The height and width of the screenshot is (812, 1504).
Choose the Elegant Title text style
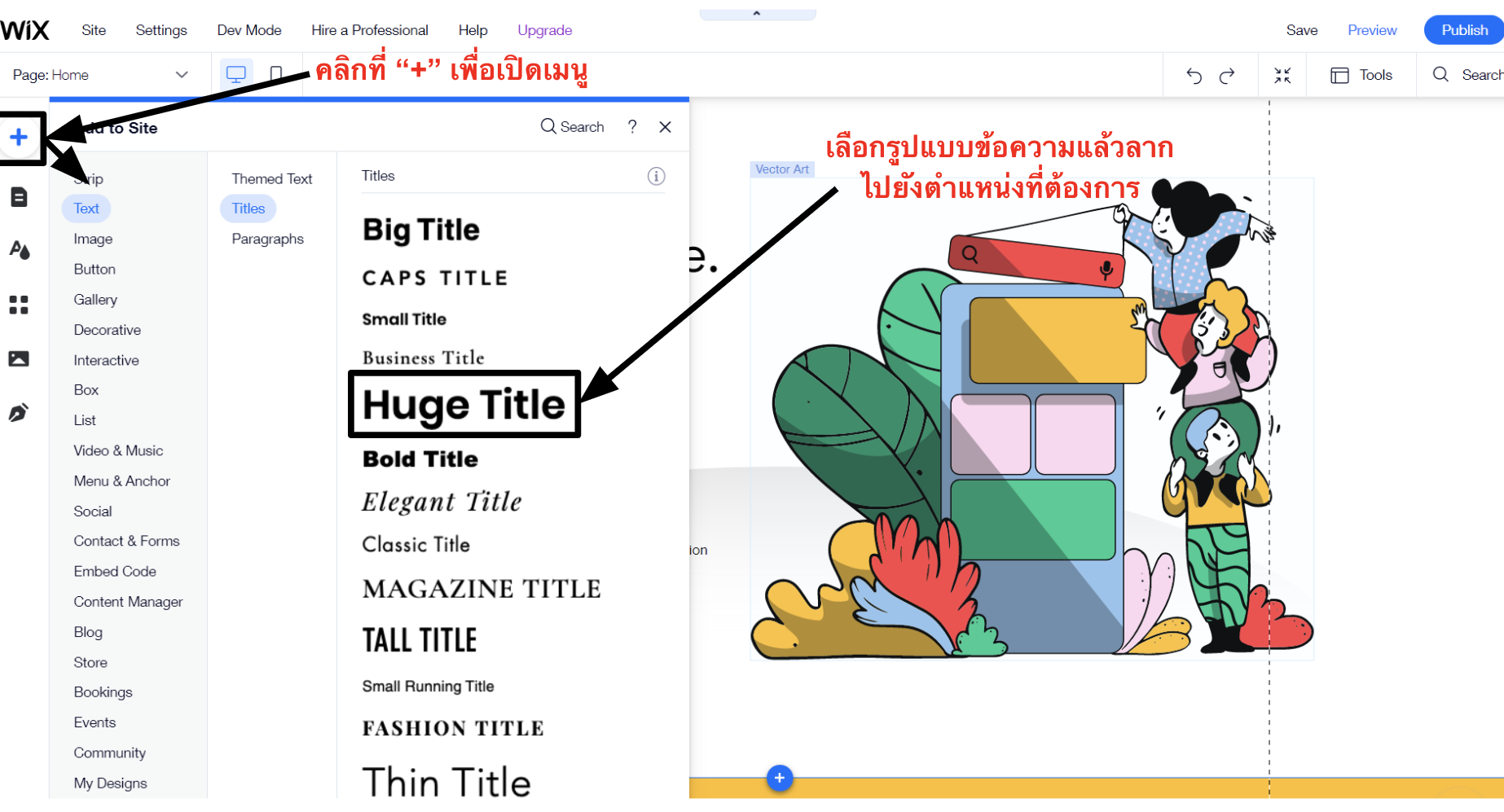coord(442,502)
